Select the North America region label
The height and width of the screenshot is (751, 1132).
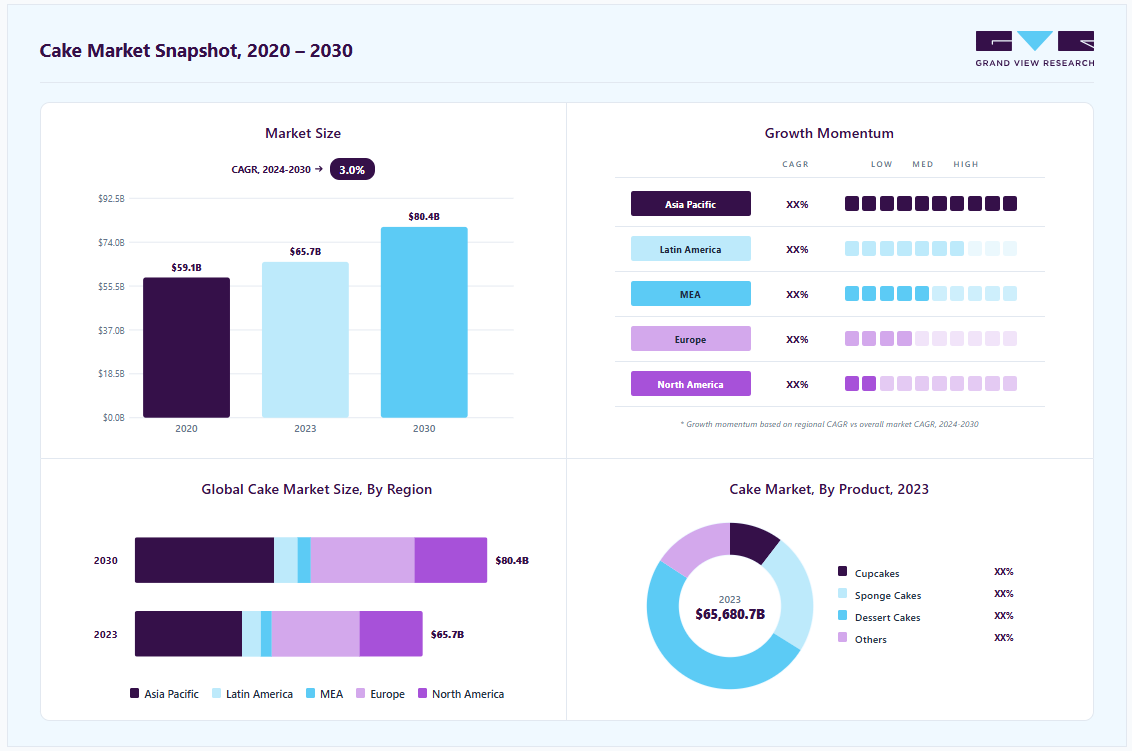click(690, 383)
